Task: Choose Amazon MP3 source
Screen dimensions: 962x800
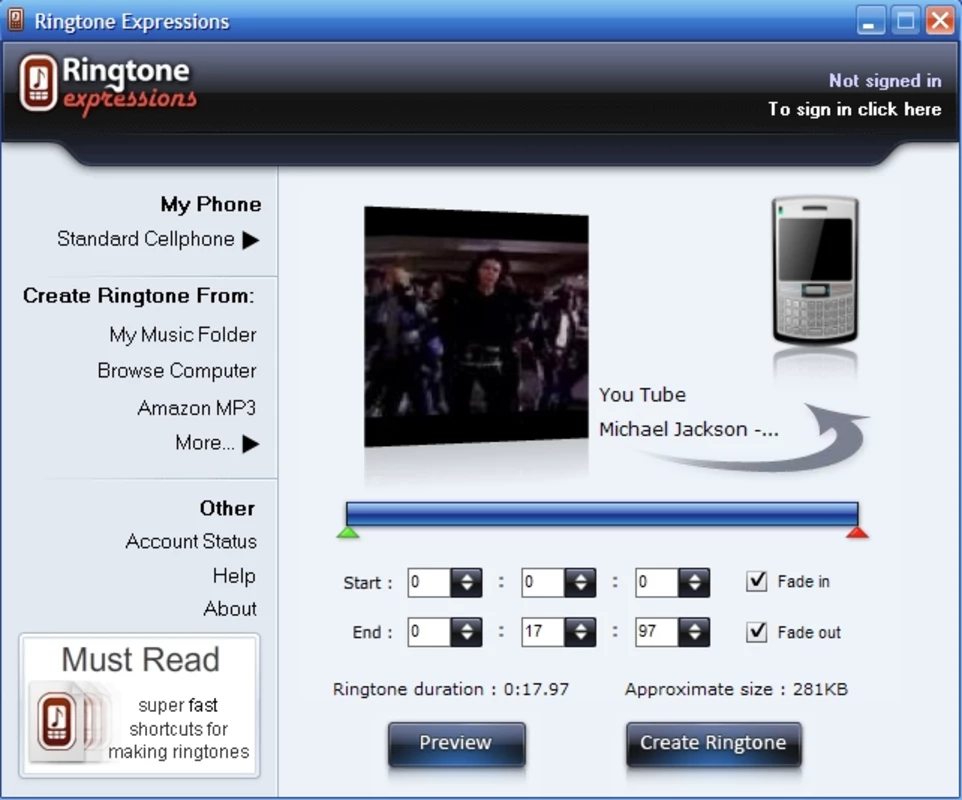Action: point(196,407)
